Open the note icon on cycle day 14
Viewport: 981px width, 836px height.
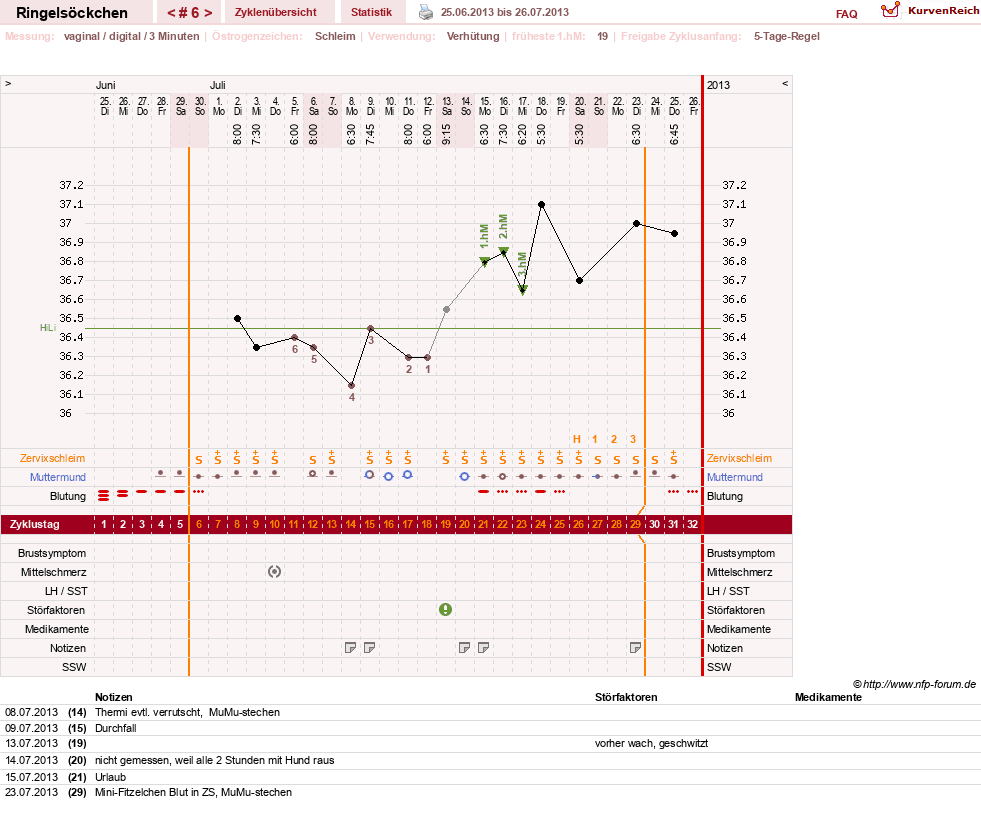click(350, 648)
